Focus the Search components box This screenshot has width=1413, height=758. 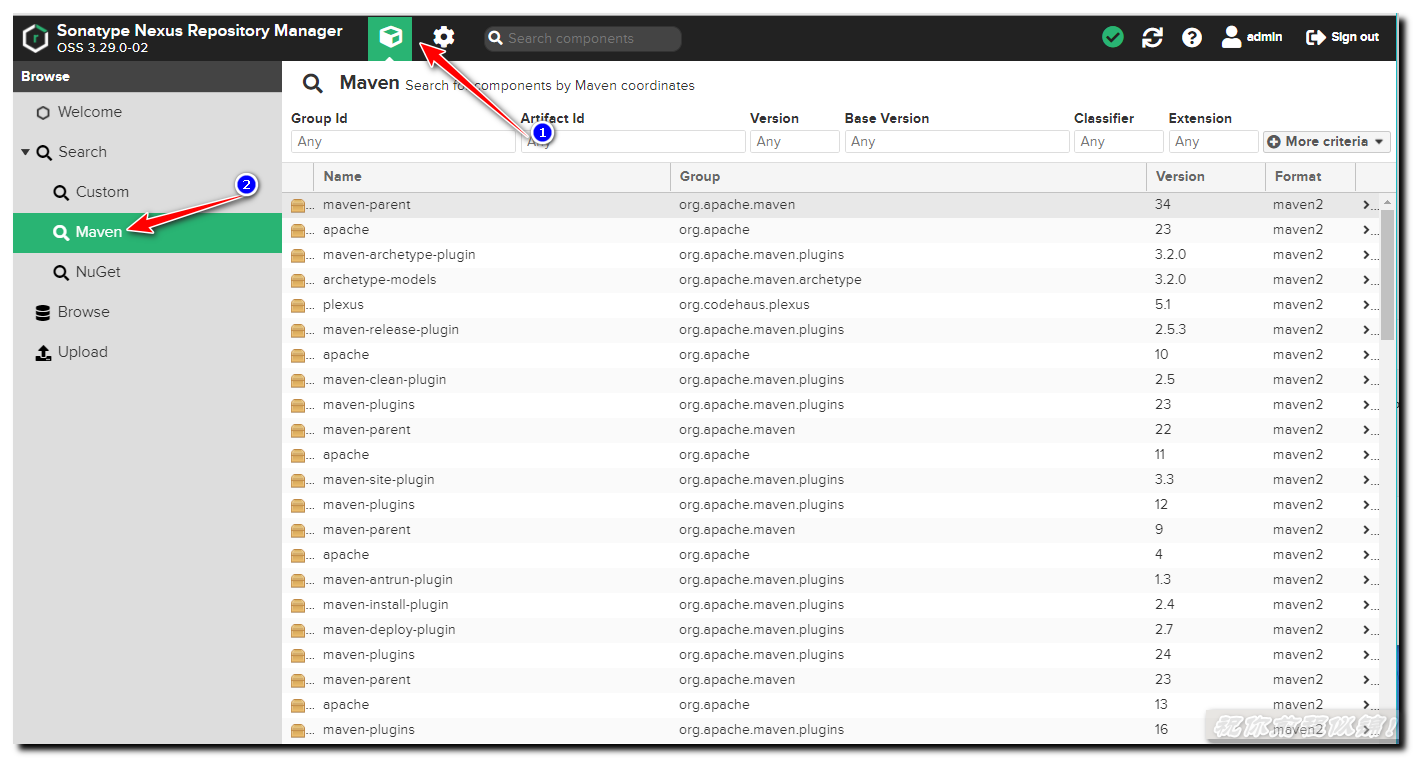pos(583,38)
